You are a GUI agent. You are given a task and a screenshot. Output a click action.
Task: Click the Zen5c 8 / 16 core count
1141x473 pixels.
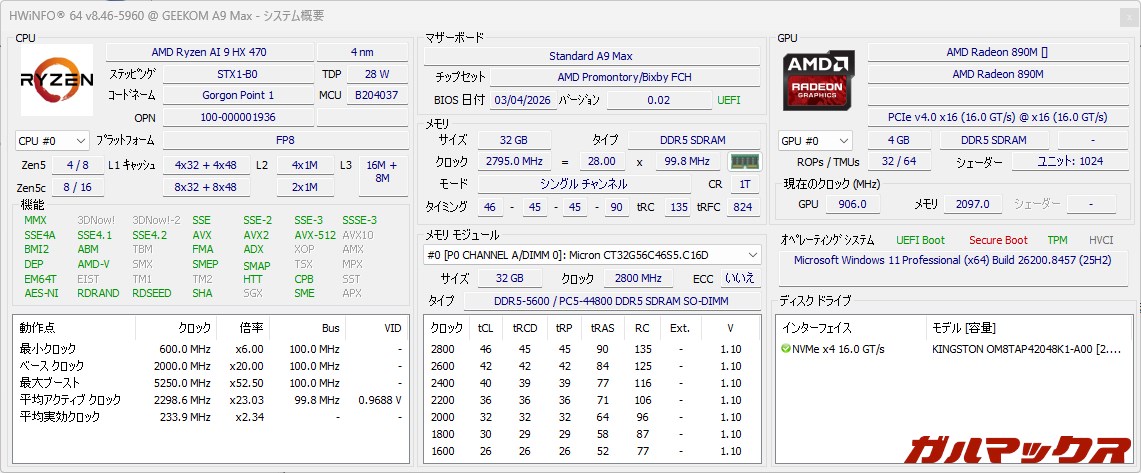point(77,188)
